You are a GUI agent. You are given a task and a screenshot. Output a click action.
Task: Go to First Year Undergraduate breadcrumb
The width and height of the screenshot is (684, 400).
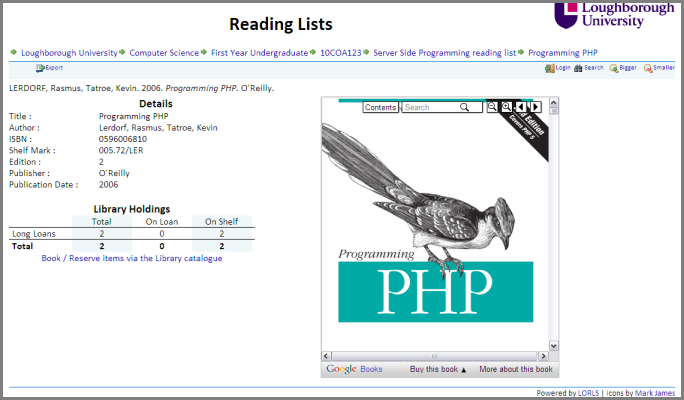point(259,52)
